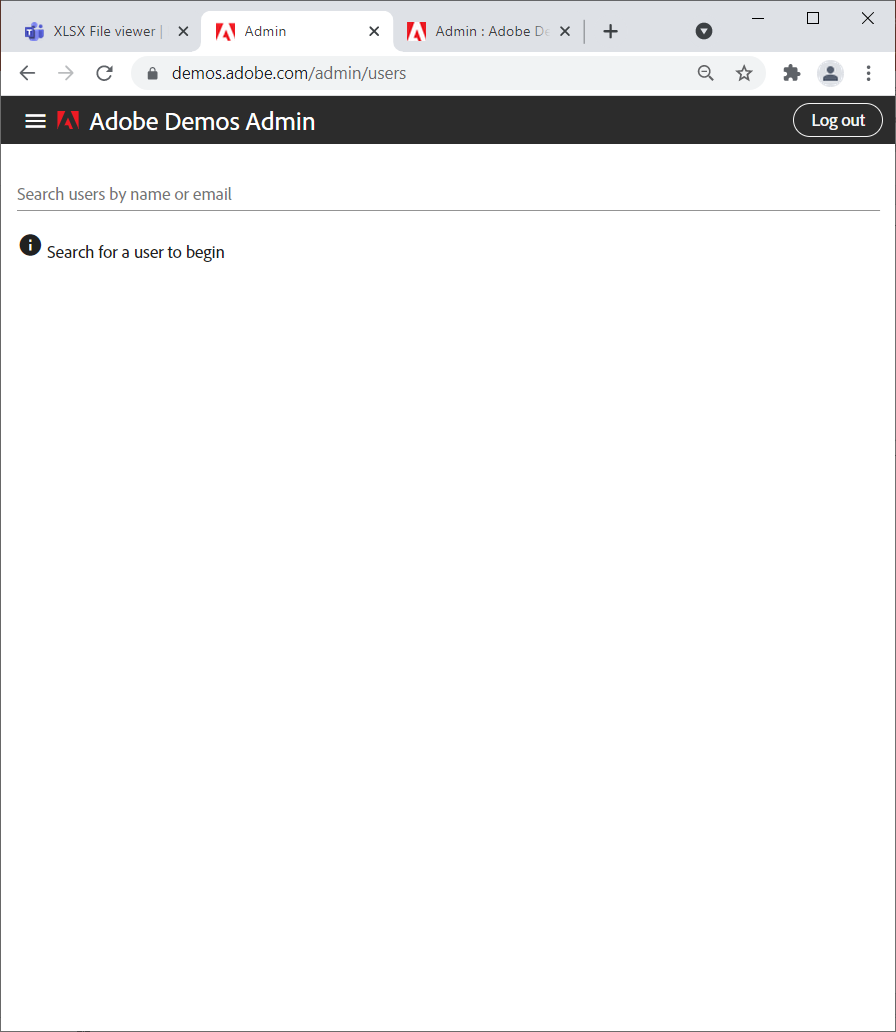Screen dimensions: 896x1032
Task: Open the tab search dropdown
Action: pyautogui.click(x=704, y=31)
